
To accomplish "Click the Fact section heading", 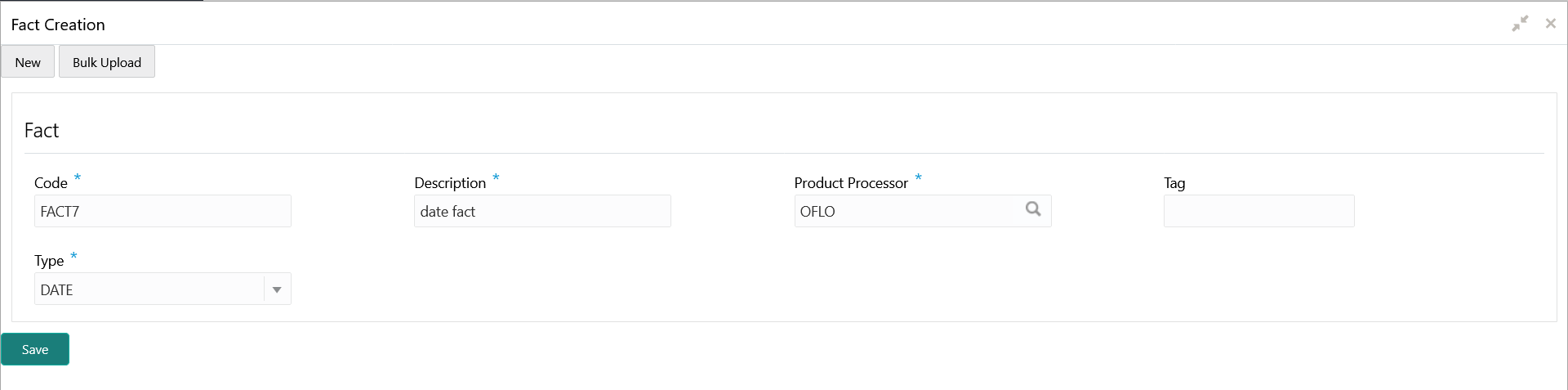I will pos(42,131).
